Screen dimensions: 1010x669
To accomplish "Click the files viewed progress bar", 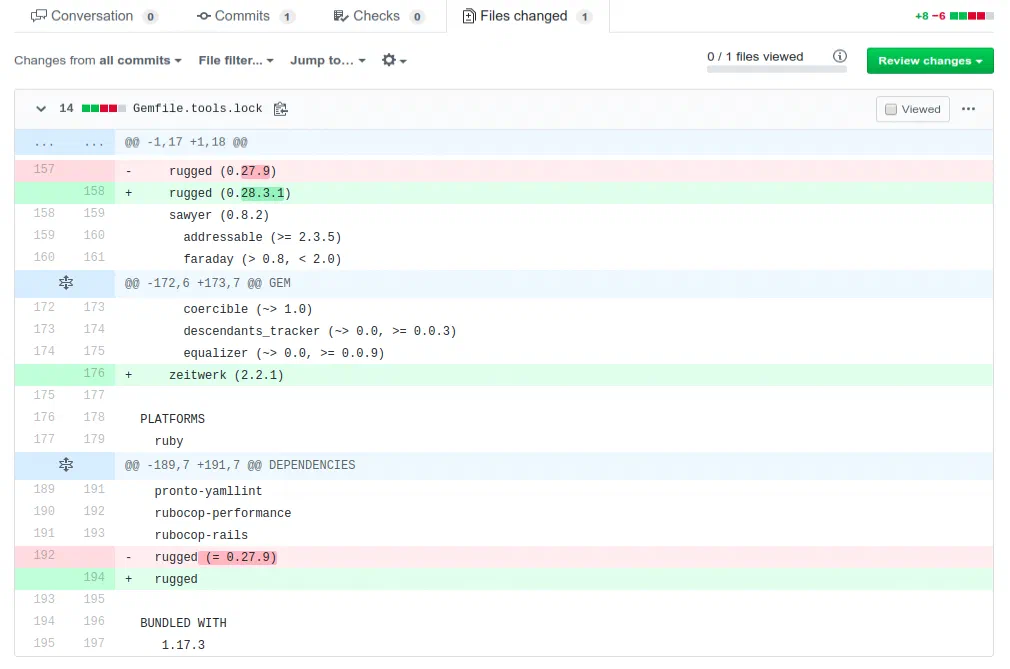I will 776,70.
